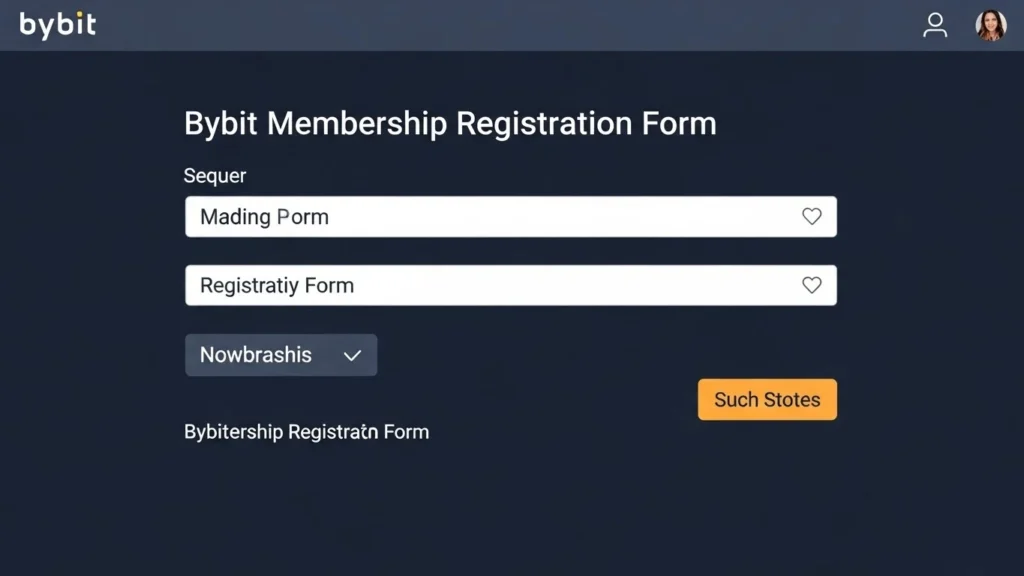The height and width of the screenshot is (576, 1024).
Task: Click the Sequer field label
Action: pyautogui.click(x=215, y=176)
